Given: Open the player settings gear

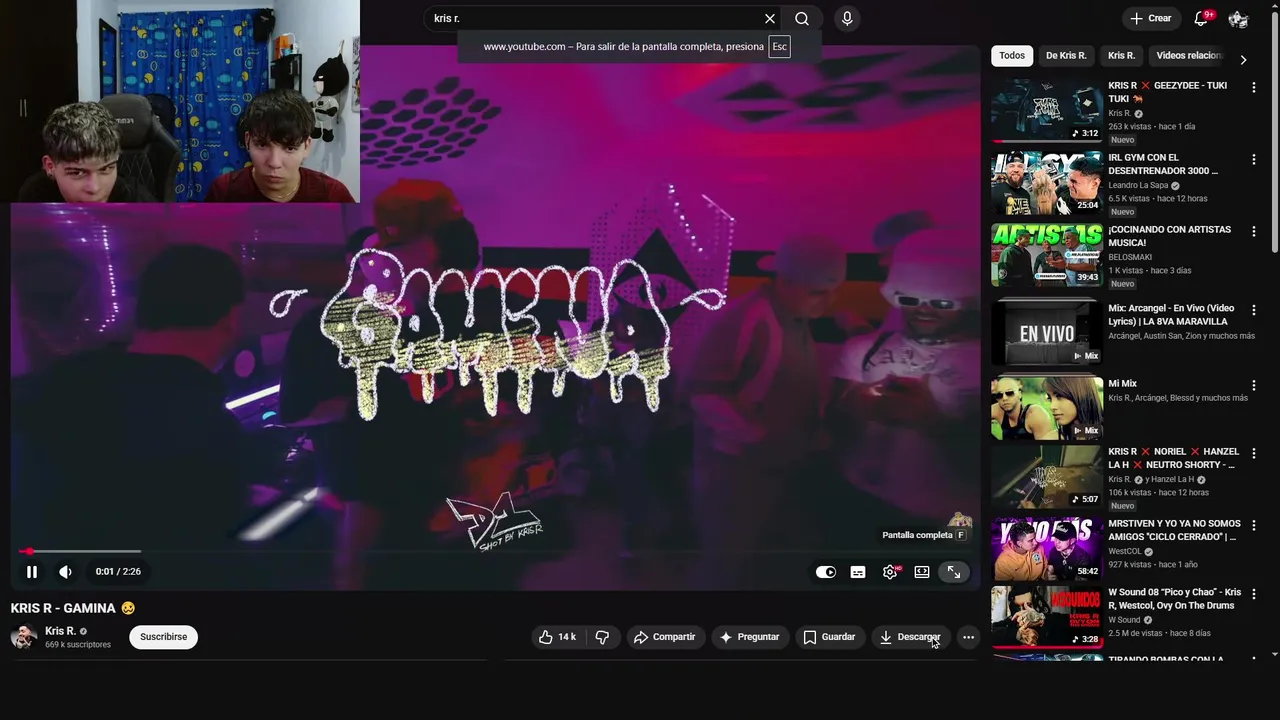Looking at the screenshot, I should (x=890, y=572).
